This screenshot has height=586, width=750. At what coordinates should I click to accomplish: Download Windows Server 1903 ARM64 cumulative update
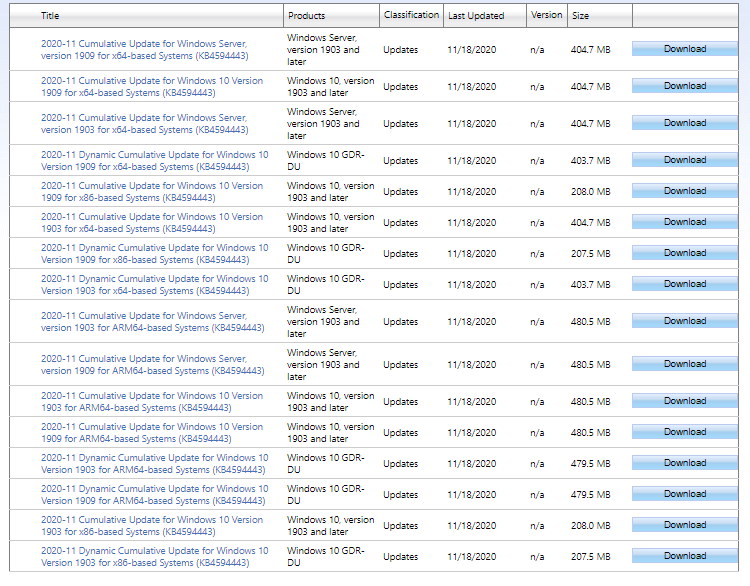click(685, 321)
